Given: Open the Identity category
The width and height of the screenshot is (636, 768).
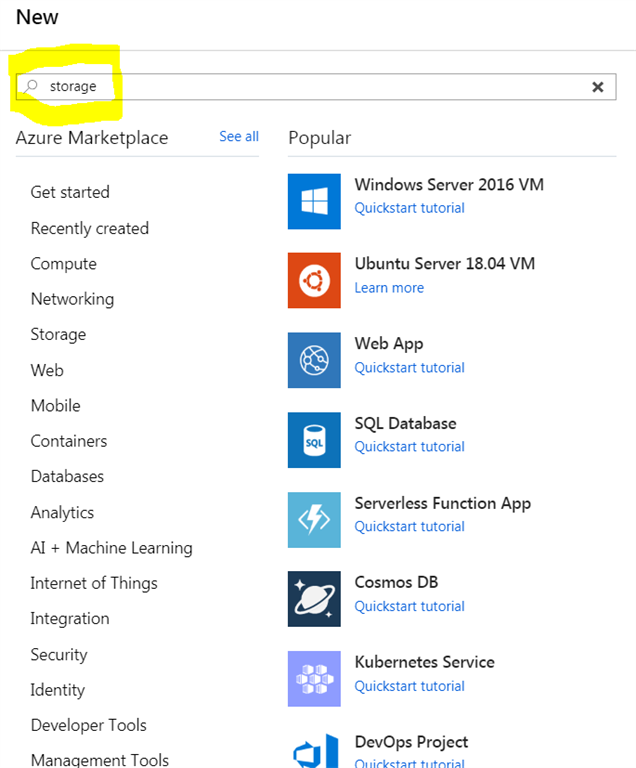Looking at the screenshot, I should [58, 690].
